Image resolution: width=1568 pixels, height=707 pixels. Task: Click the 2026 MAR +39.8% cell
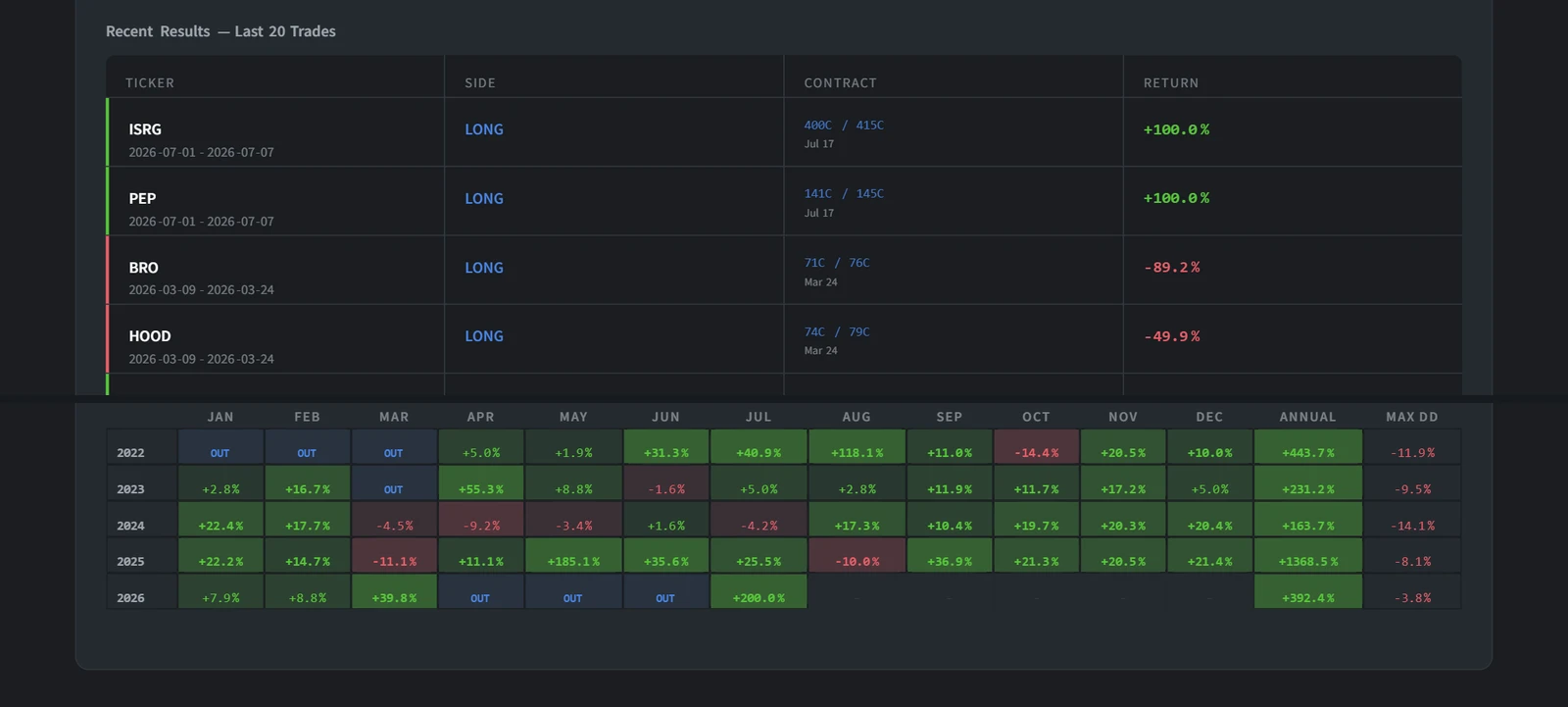394,592
